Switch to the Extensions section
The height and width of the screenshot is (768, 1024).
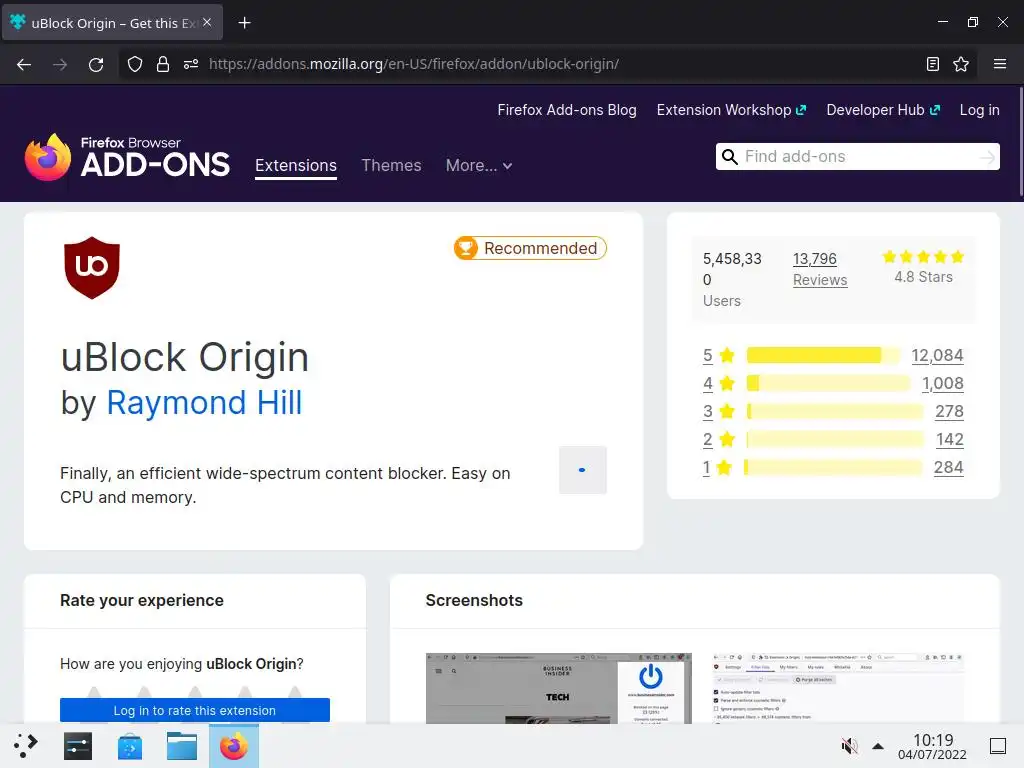coord(296,165)
